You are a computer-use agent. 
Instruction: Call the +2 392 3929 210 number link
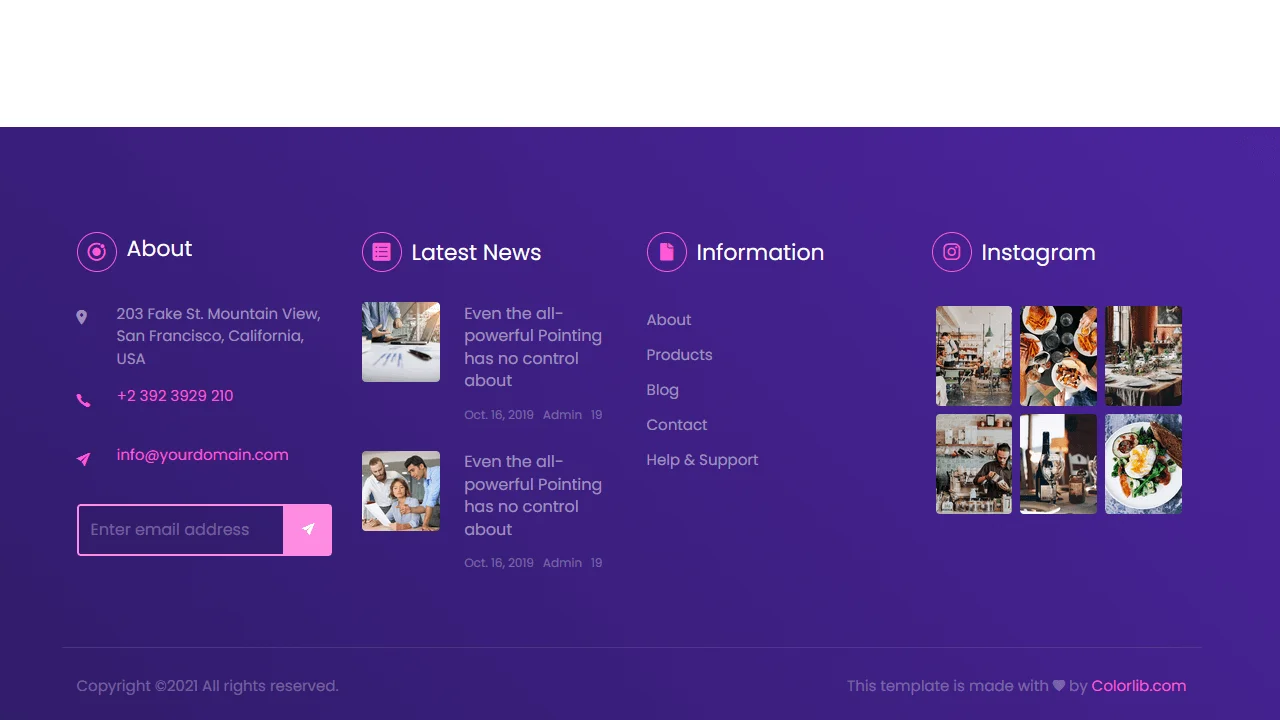click(x=174, y=395)
